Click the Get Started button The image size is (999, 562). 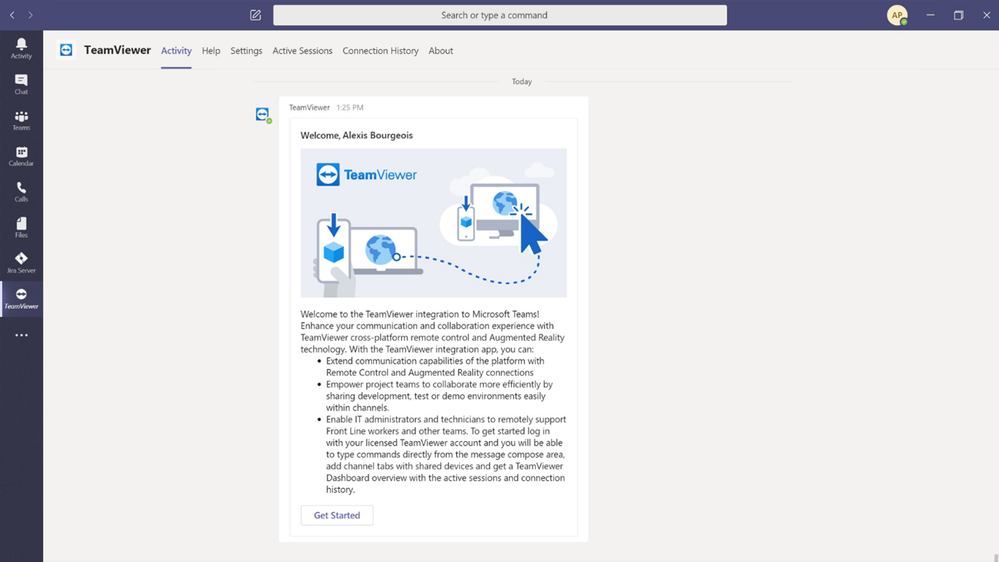point(337,515)
